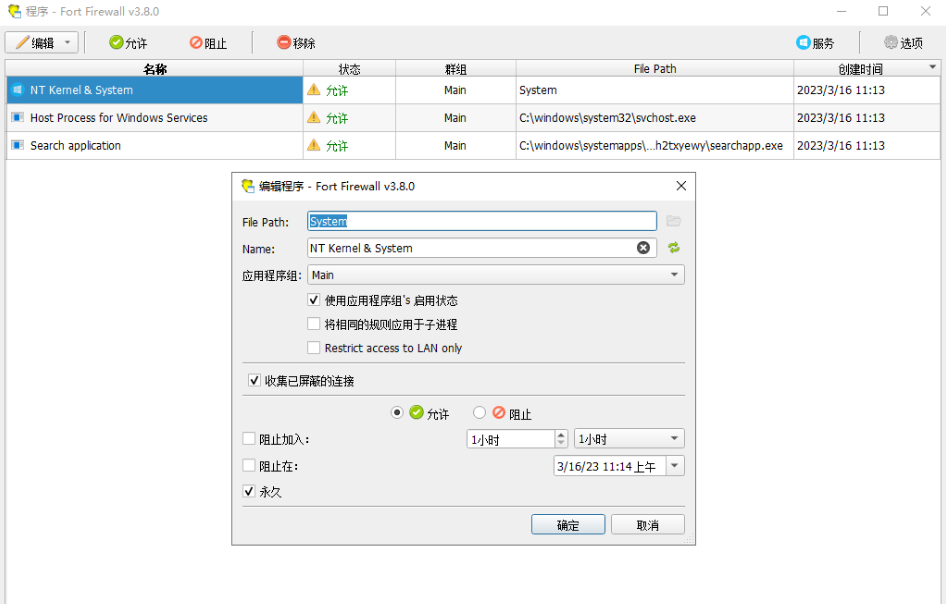The height and width of the screenshot is (604, 946).
Task: Click the red 阻止 toolbar button
Action: pos(208,43)
